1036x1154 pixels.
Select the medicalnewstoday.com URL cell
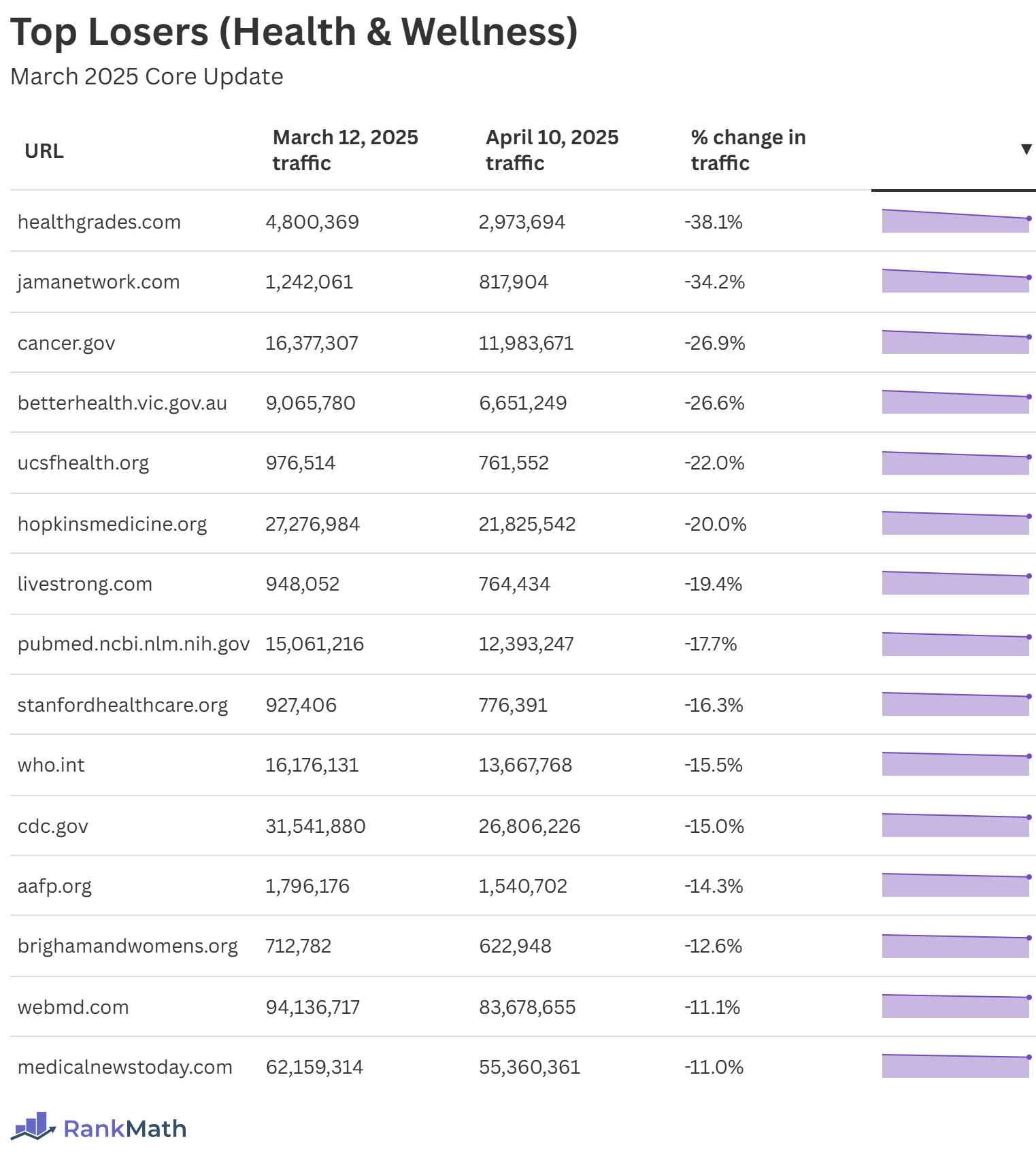click(125, 1067)
